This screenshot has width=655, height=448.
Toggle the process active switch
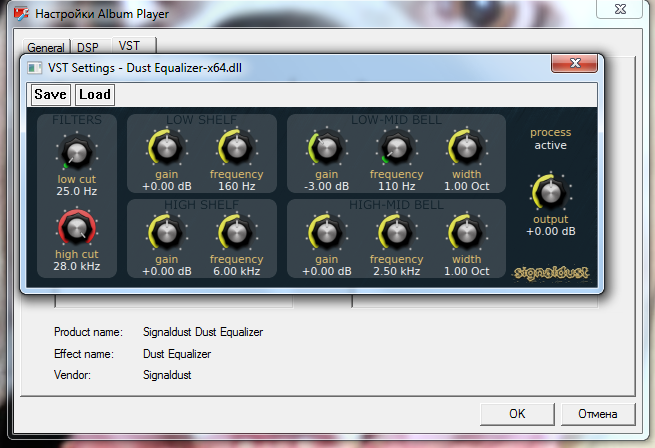[x=551, y=139]
